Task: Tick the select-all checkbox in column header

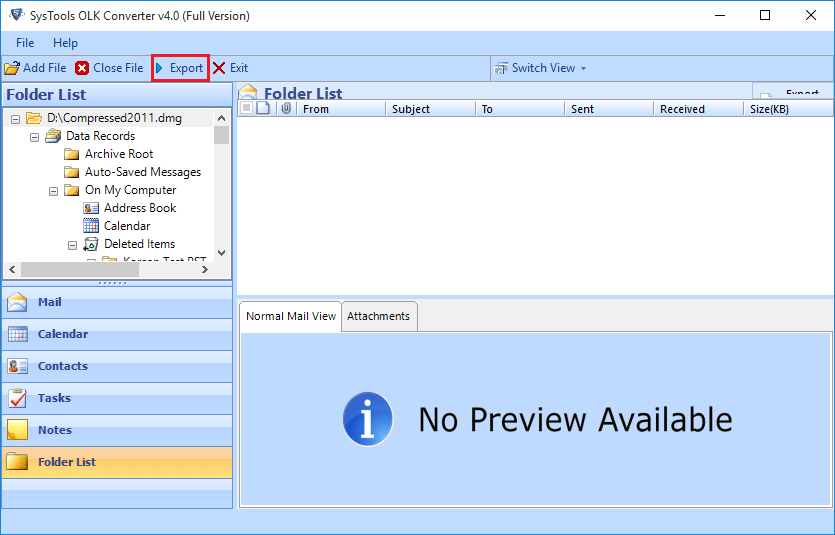Action: point(246,109)
